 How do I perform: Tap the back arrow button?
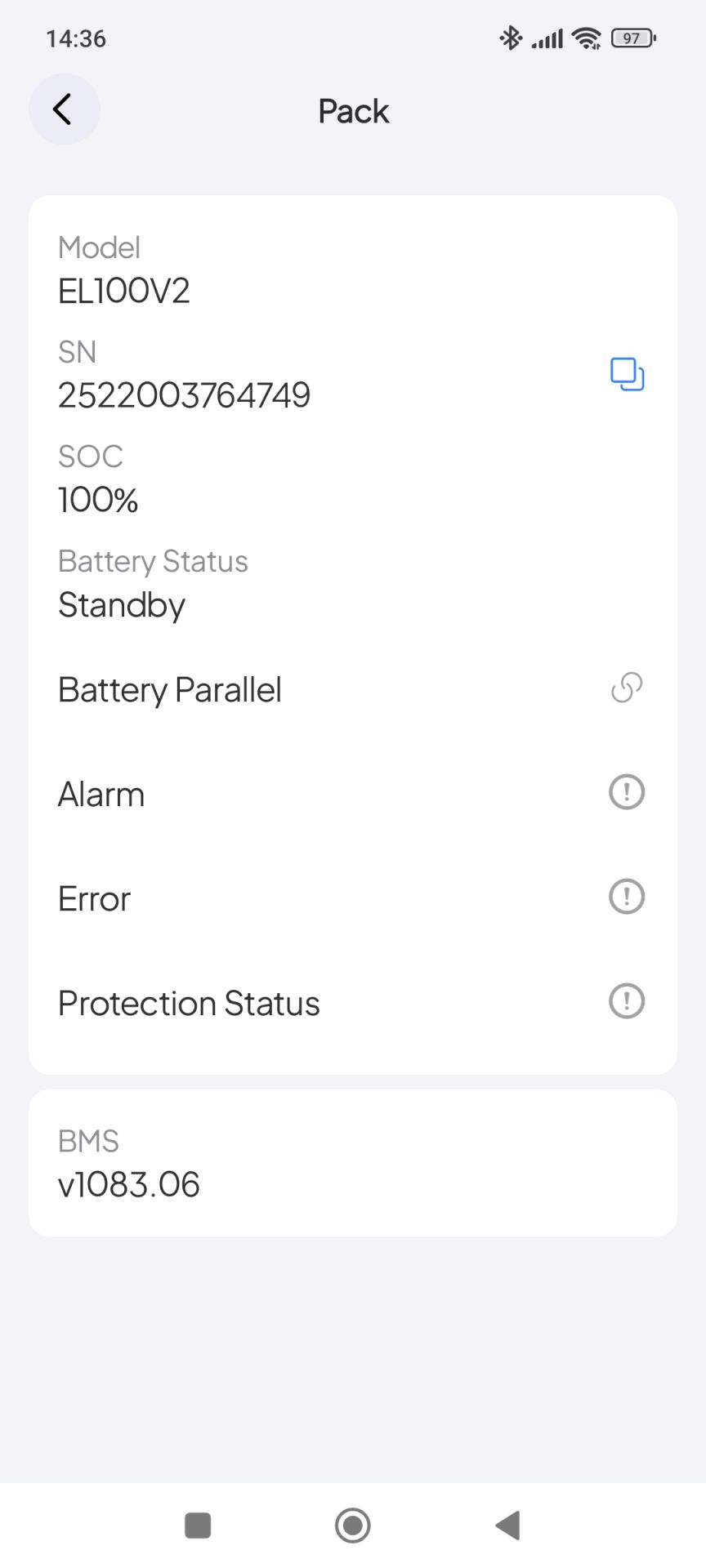coord(64,109)
